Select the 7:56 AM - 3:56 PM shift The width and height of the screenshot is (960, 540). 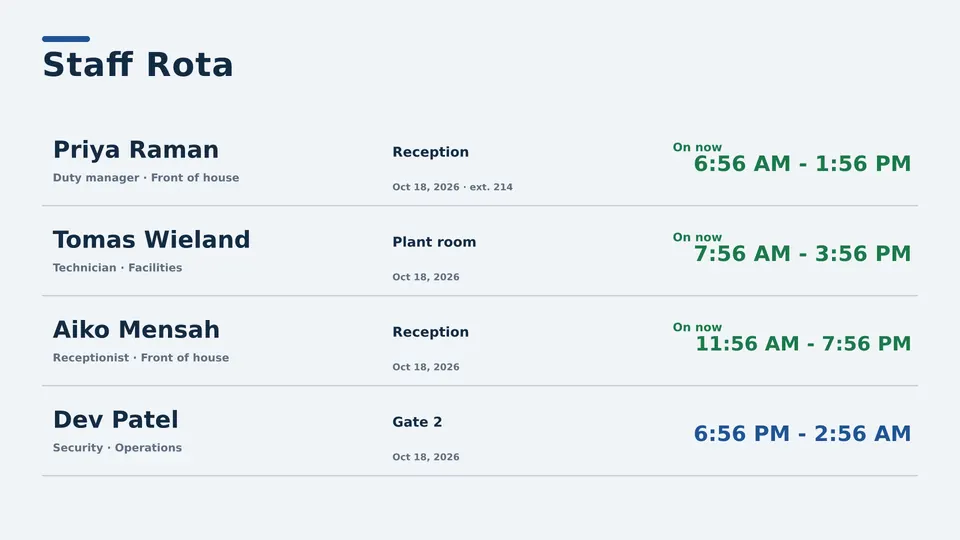[802, 253]
